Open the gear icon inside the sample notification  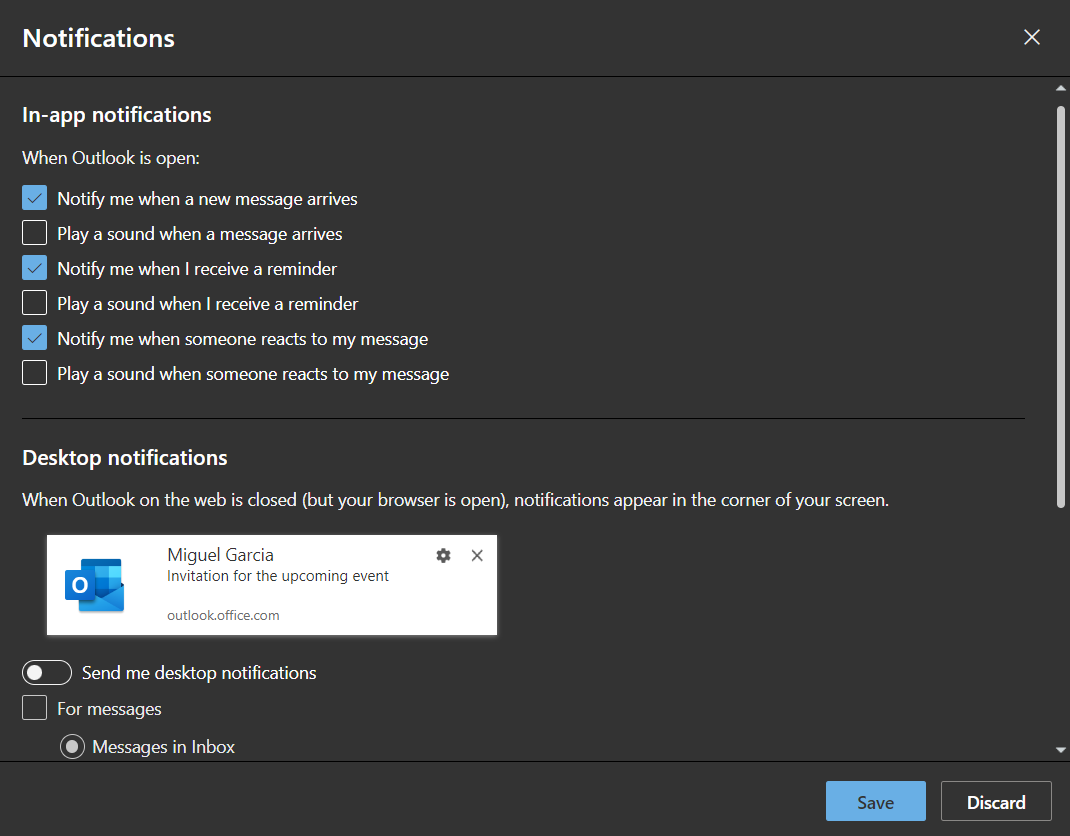pos(443,555)
